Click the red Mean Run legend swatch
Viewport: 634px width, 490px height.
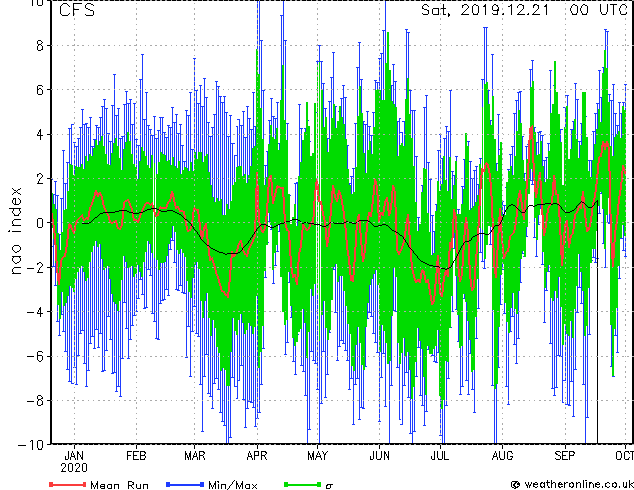coord(68,484)
